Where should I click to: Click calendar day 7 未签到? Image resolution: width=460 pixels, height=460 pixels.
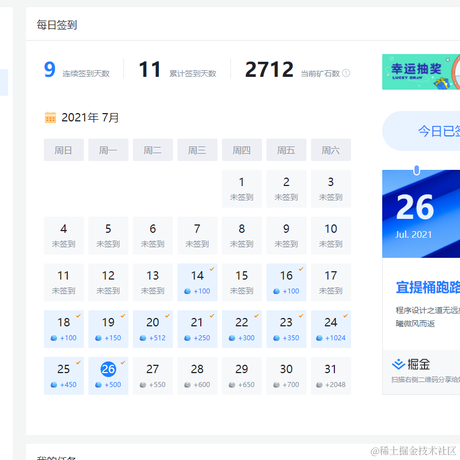pyautogui.click(x=197, y=236)
